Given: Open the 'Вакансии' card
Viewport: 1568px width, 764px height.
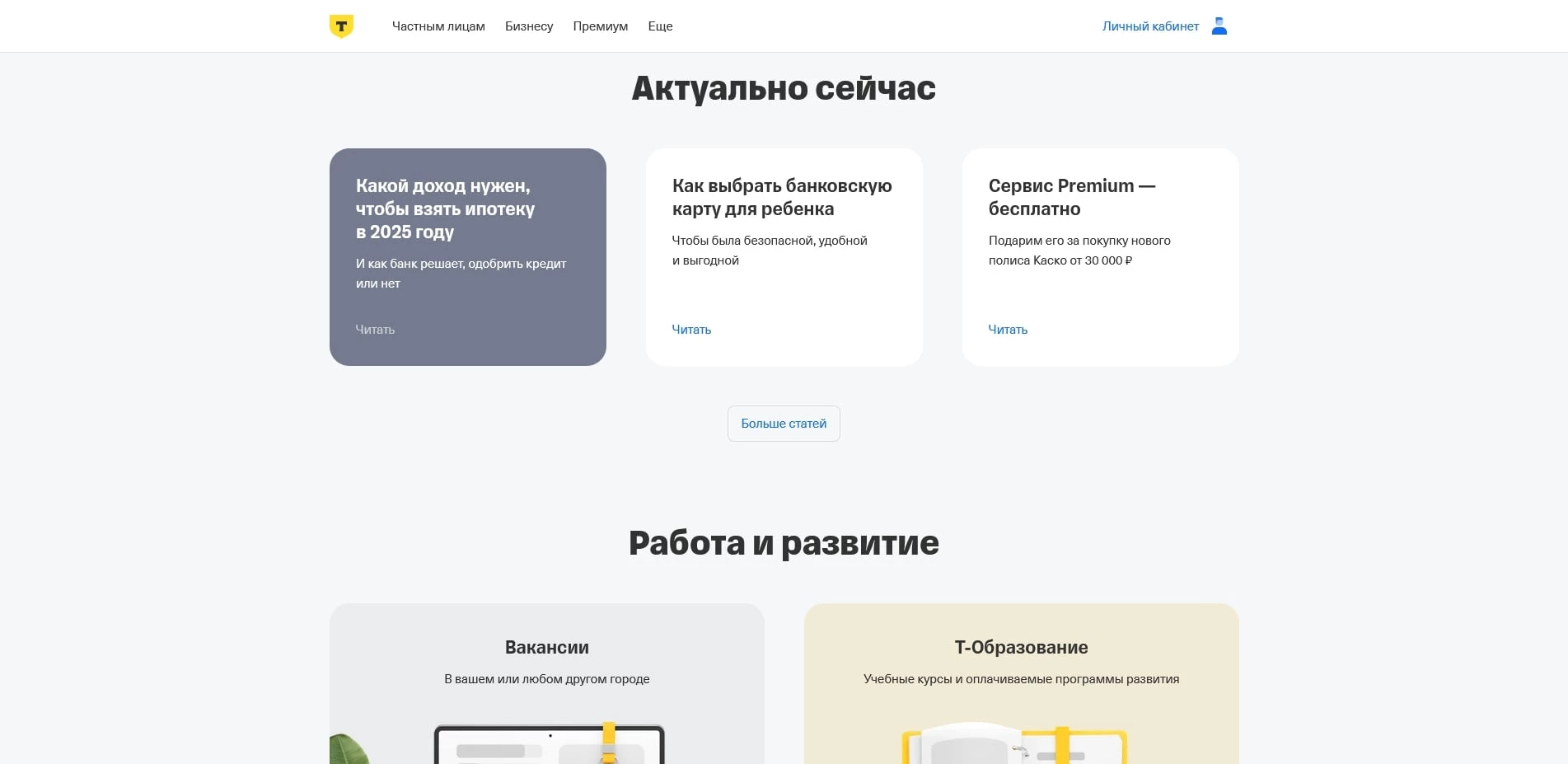Looking at the screenshot, I should pos(547,648).
